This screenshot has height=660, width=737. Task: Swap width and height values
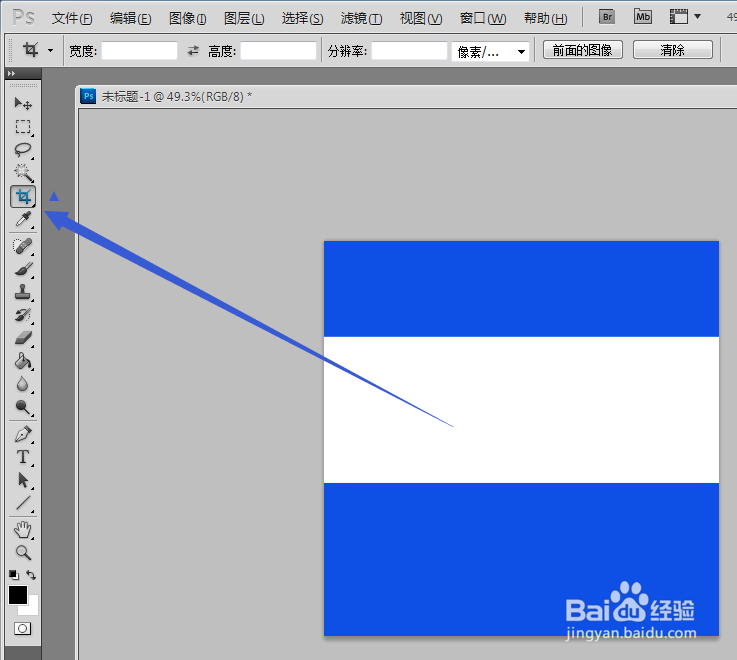[x=193, y=50]
